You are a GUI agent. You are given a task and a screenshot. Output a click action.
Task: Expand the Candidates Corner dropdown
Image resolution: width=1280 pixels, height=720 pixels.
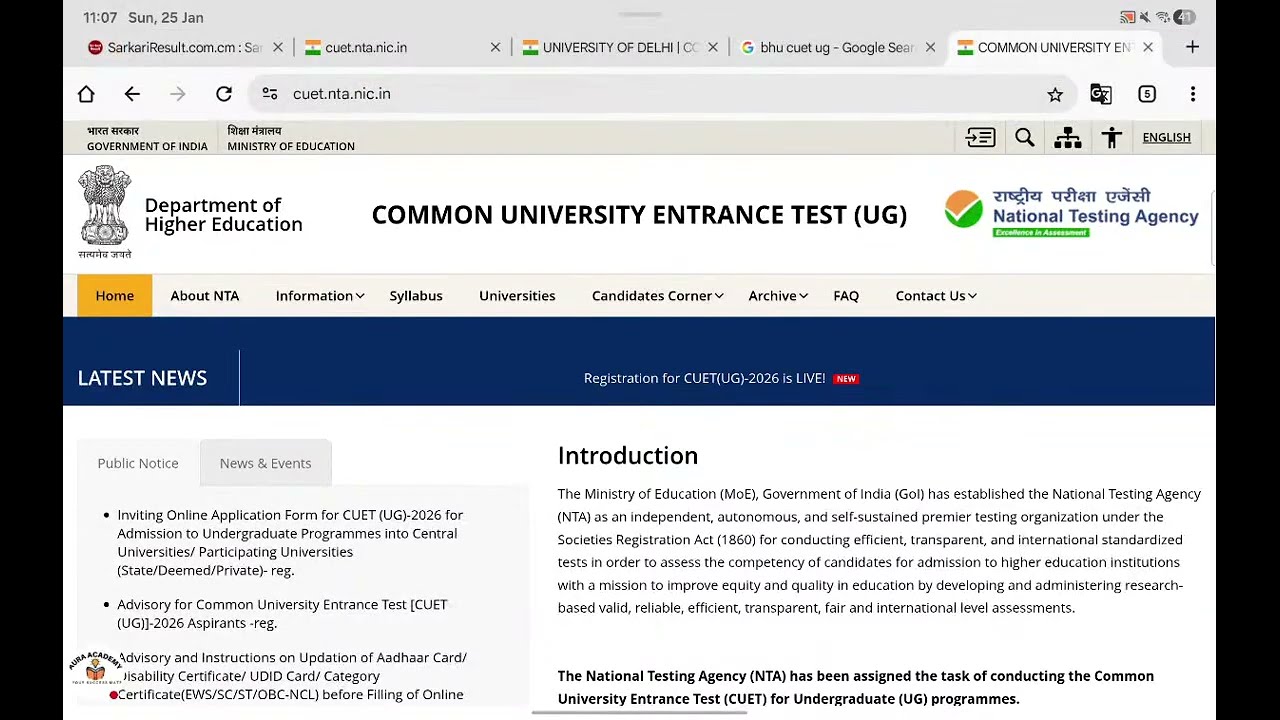pyautogui.click(x=657, y=296)
